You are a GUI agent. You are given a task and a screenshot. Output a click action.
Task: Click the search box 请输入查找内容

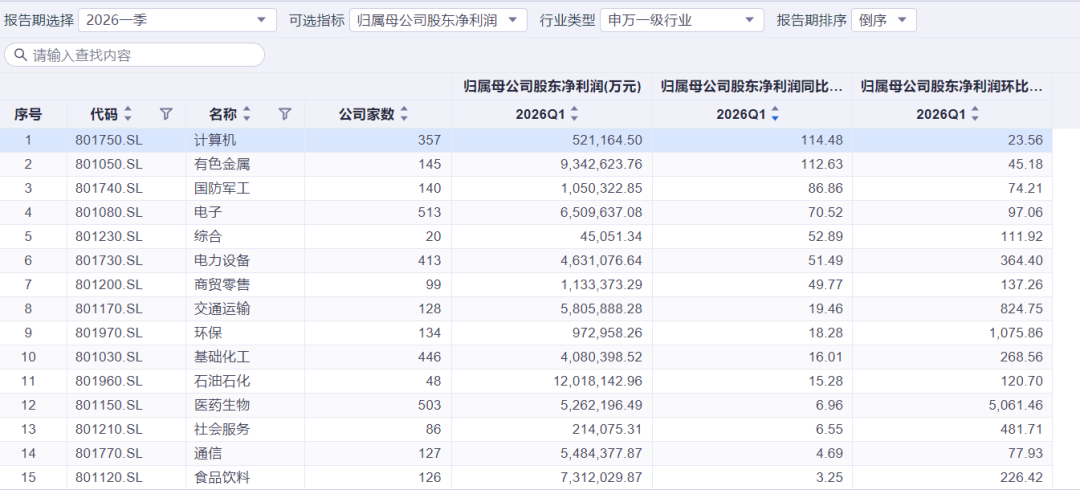[x=134, y=55]
